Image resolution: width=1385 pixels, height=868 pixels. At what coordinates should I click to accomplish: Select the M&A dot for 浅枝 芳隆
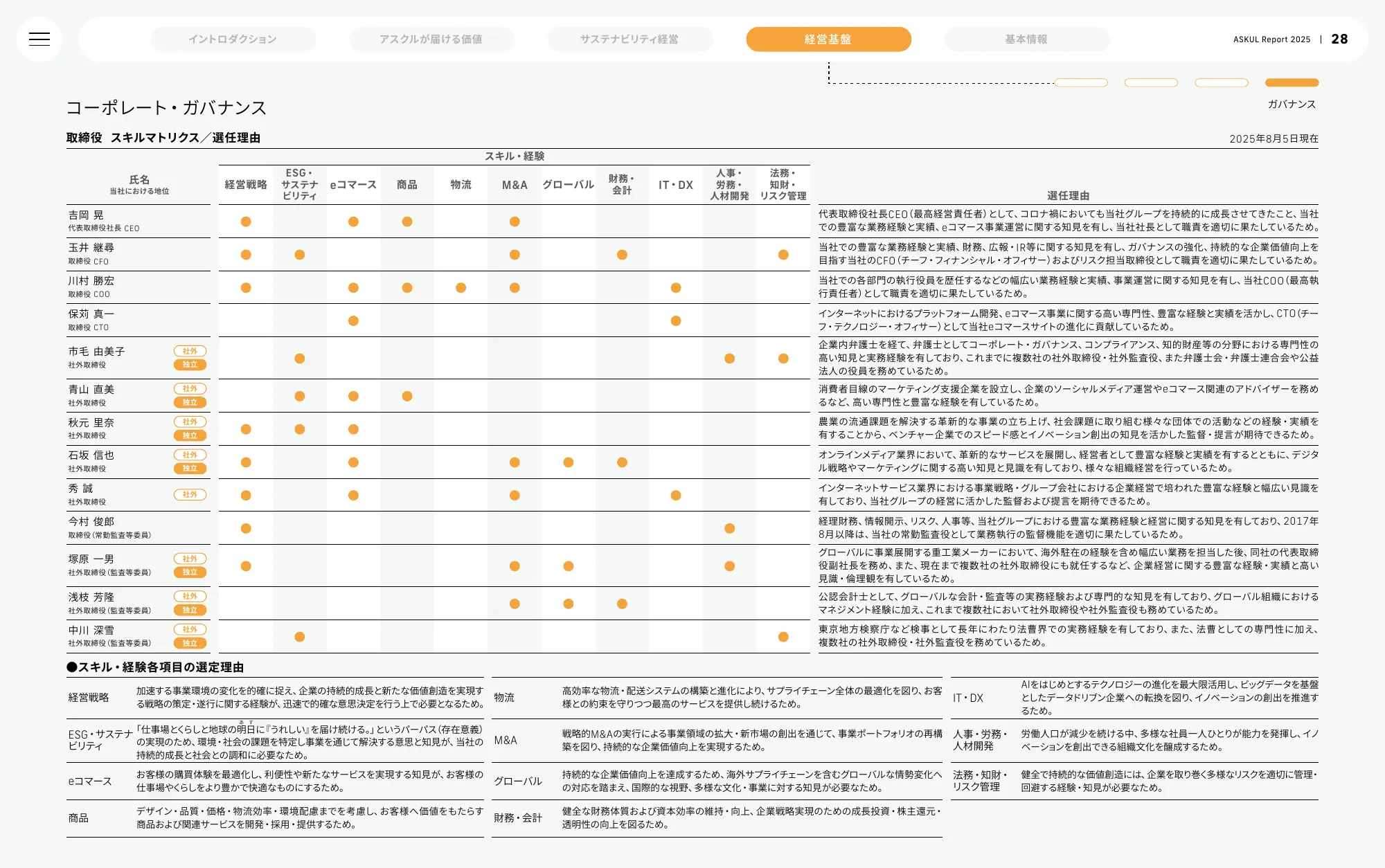point(515,604)
